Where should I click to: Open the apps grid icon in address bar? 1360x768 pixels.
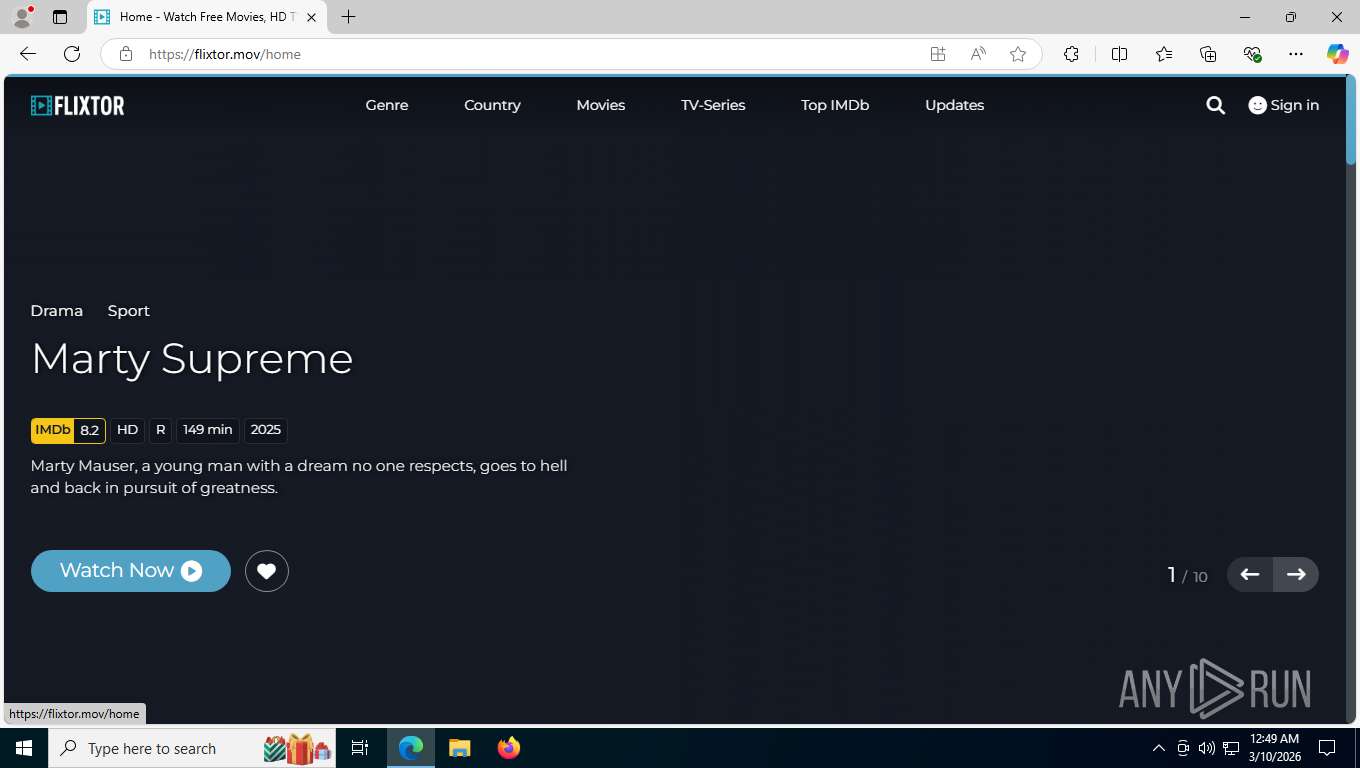(938, 54)
